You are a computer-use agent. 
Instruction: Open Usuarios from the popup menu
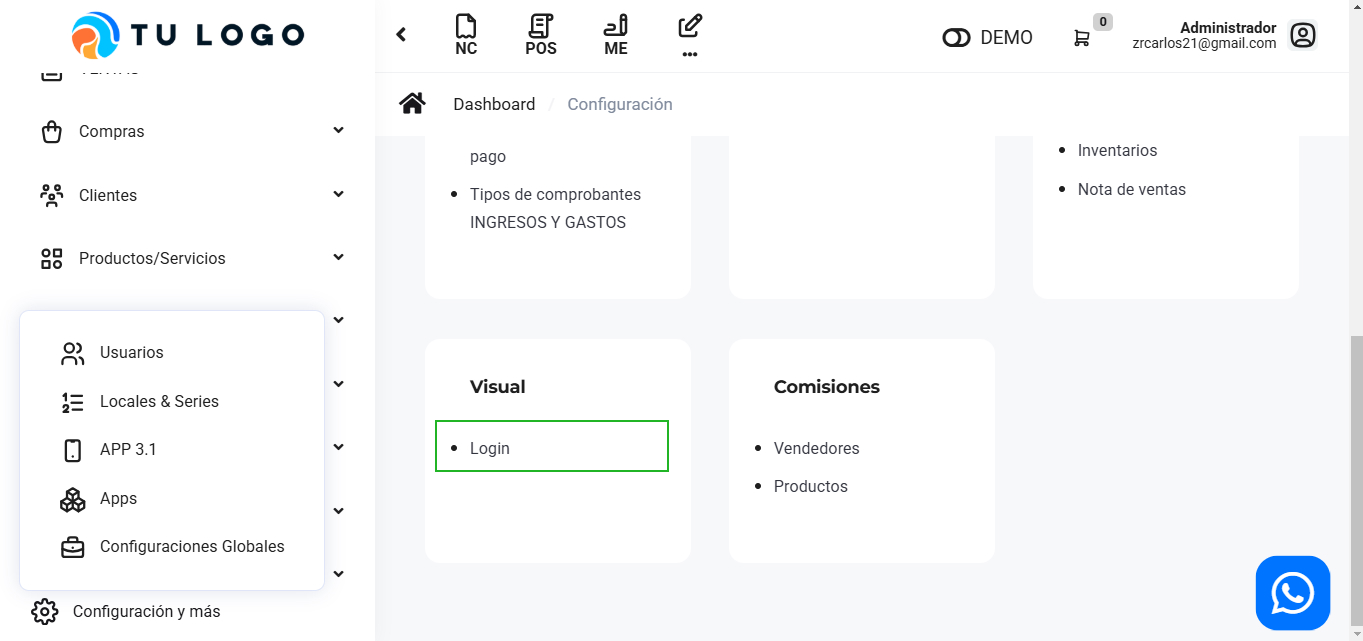pyautogui.click(x=131, y=353)
